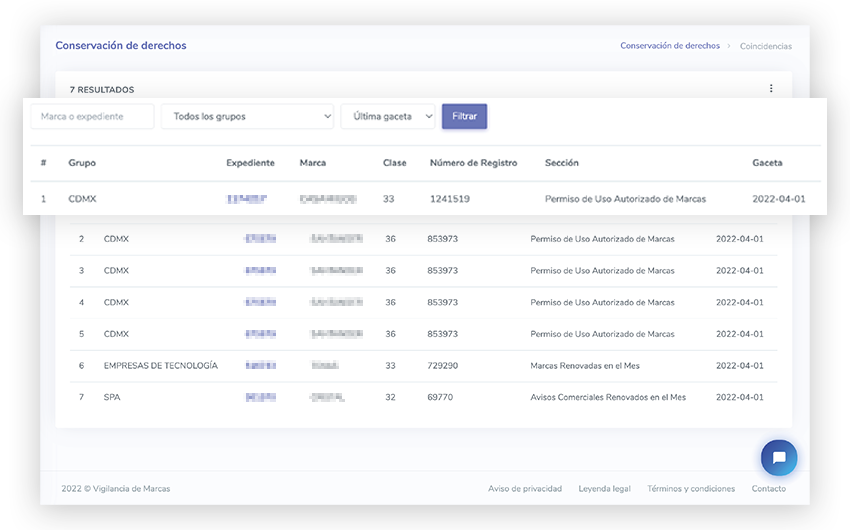Image resolution: width=850 pixels, height=530 pixels.
Task: Sort by the 'Número de Registro' column header
Action: tap(473, 163)
